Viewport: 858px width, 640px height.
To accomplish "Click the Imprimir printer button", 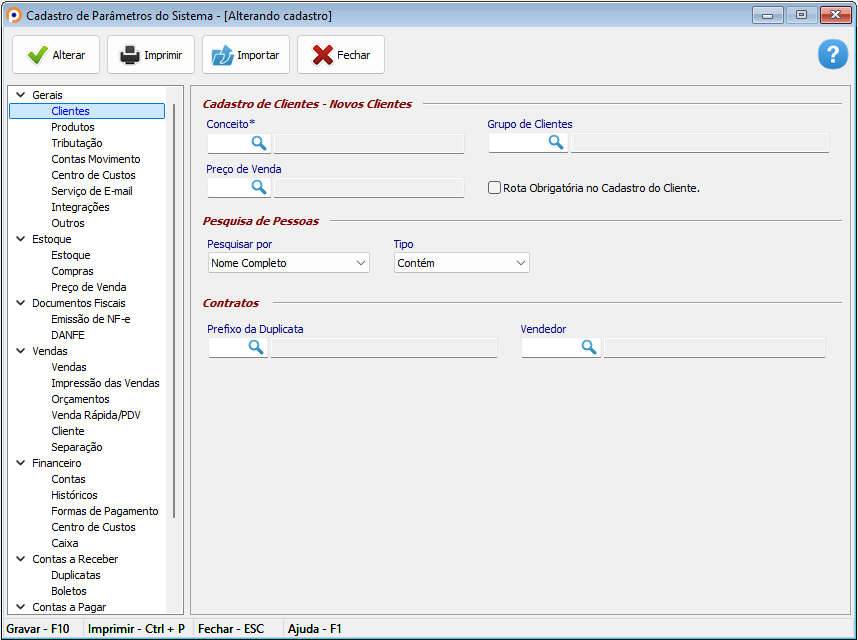I will click(152, 55).
